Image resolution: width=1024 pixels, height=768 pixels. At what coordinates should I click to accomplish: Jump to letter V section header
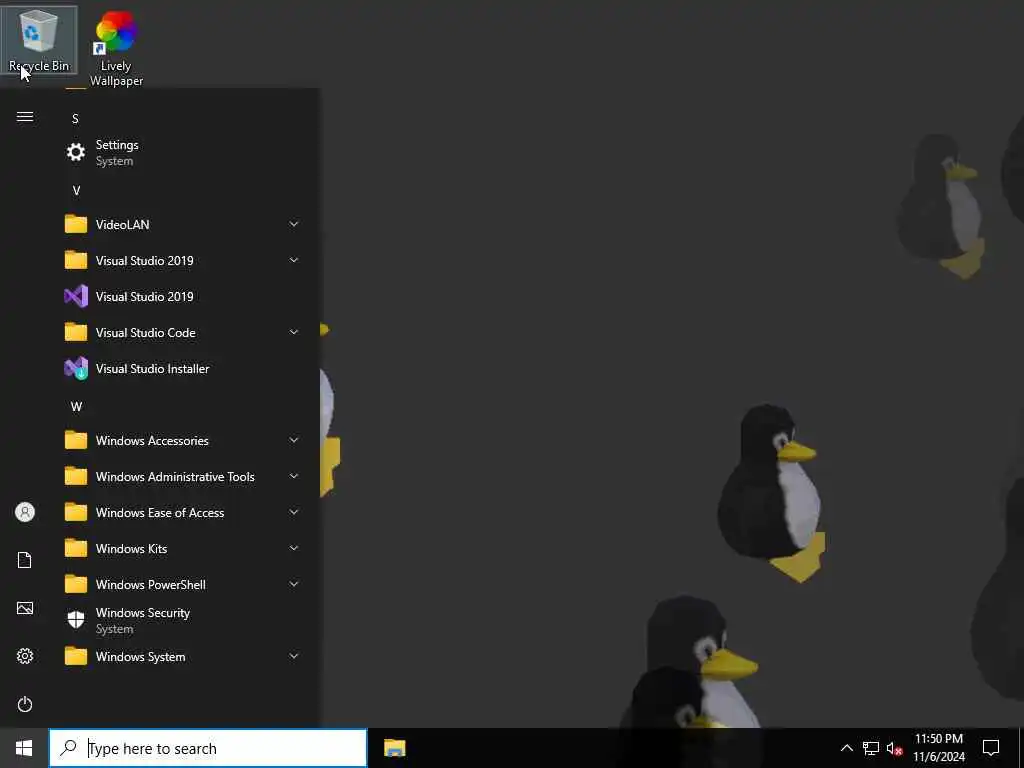[76, 191]
